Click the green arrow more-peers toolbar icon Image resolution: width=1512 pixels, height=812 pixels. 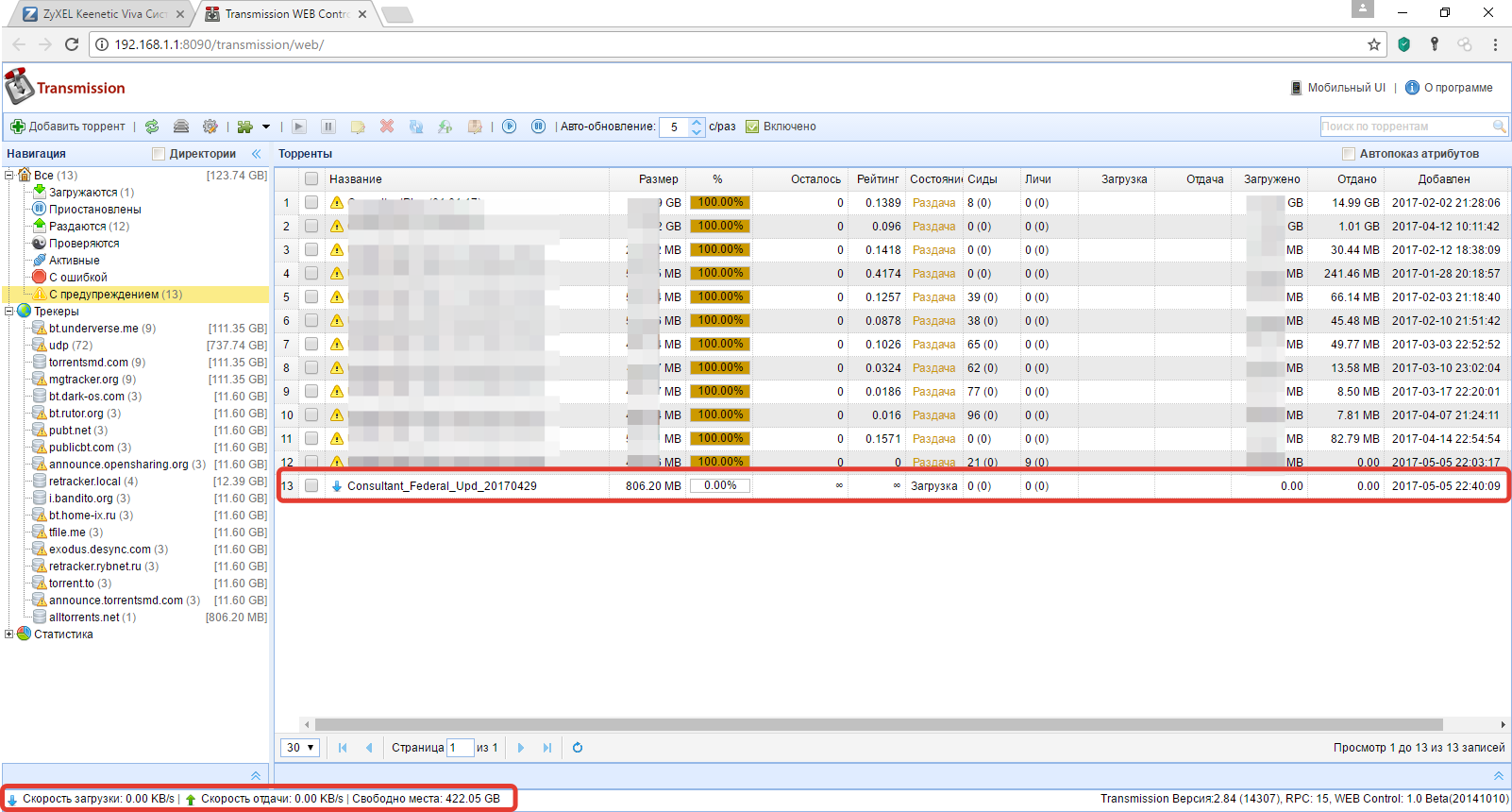(x=445, y=127)
